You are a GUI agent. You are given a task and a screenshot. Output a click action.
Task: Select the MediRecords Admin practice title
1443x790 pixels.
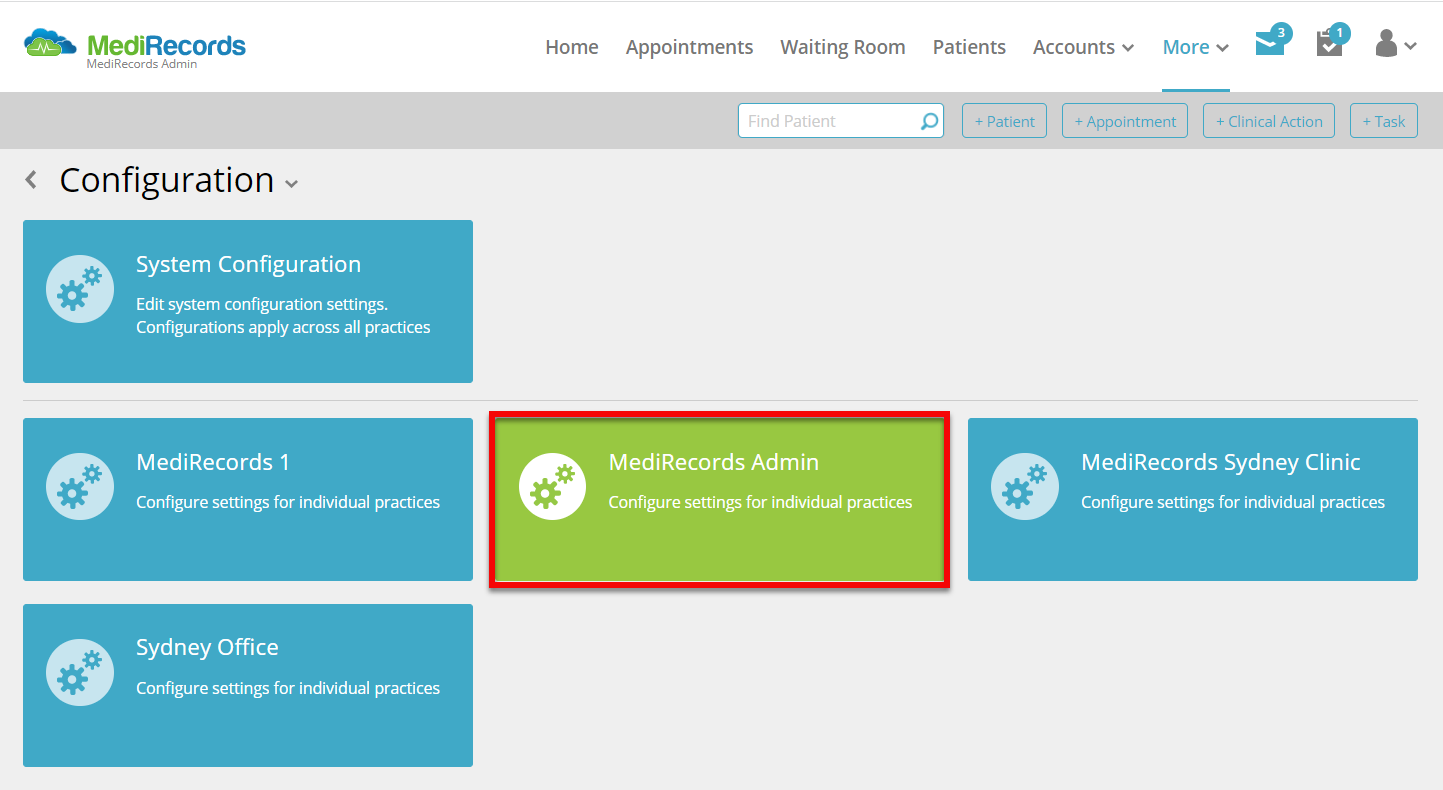click(714, 462)
